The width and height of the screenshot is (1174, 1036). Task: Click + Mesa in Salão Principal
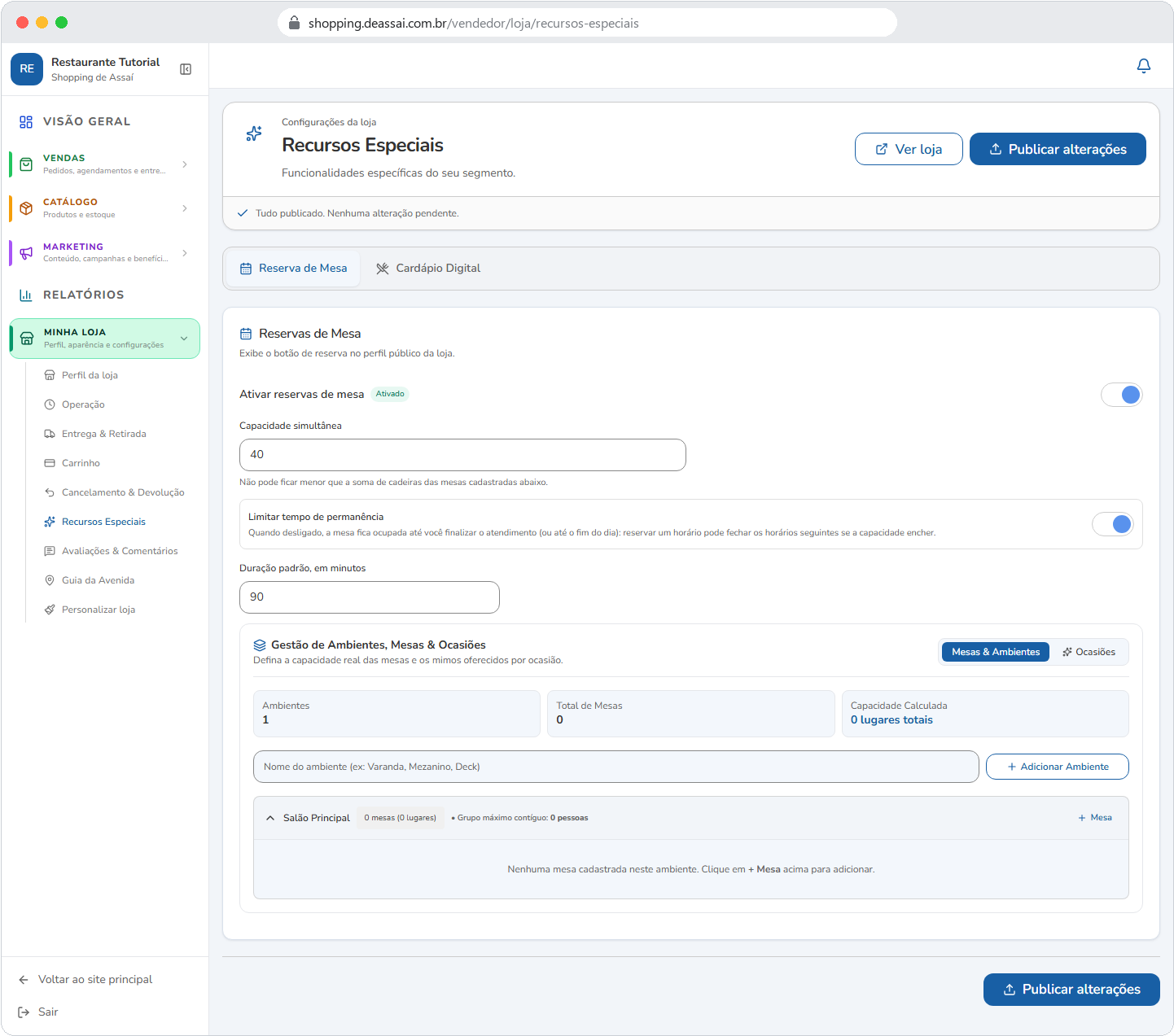click(1095, 818)
